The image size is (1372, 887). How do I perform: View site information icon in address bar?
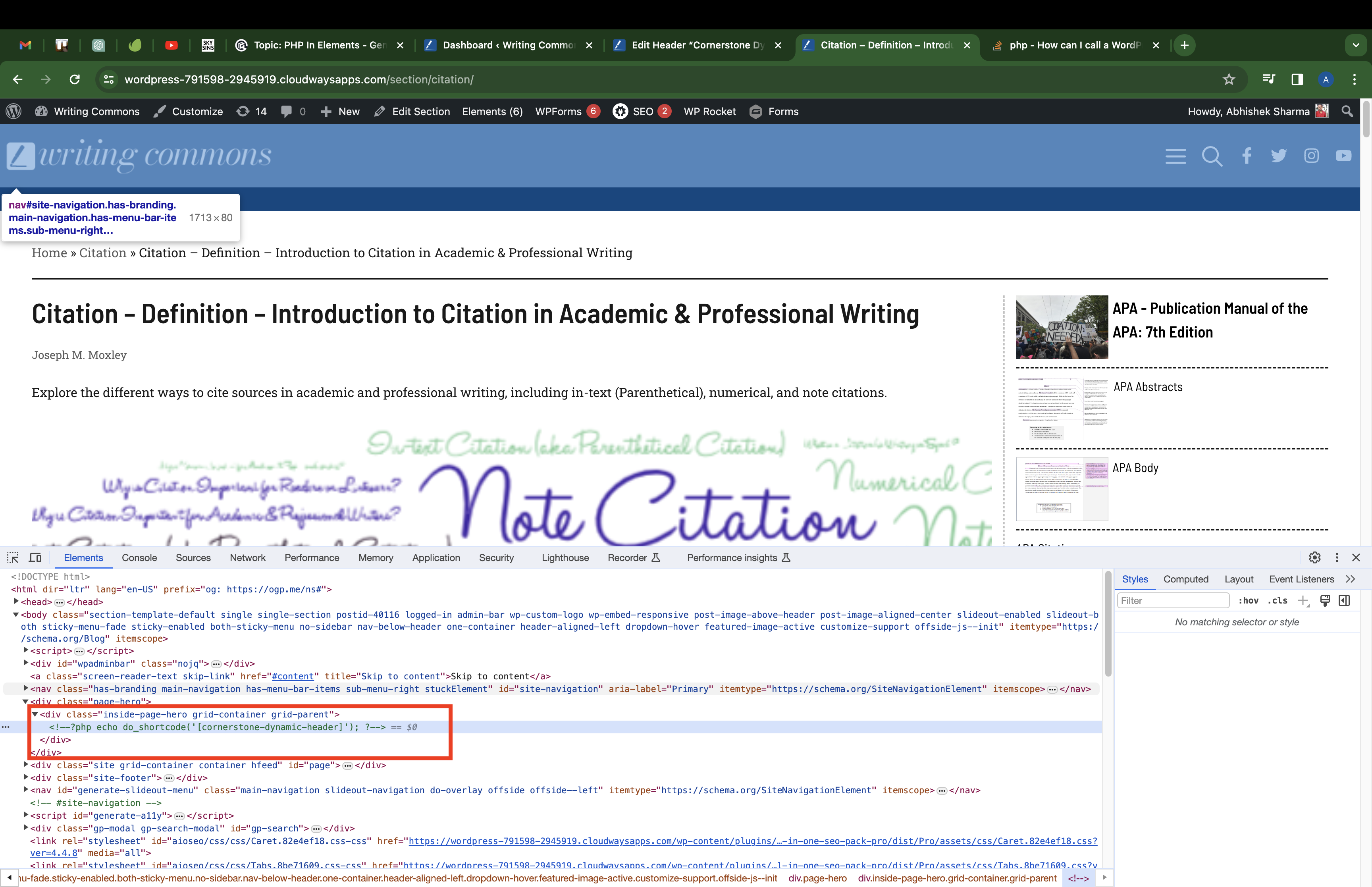point(109,79)
